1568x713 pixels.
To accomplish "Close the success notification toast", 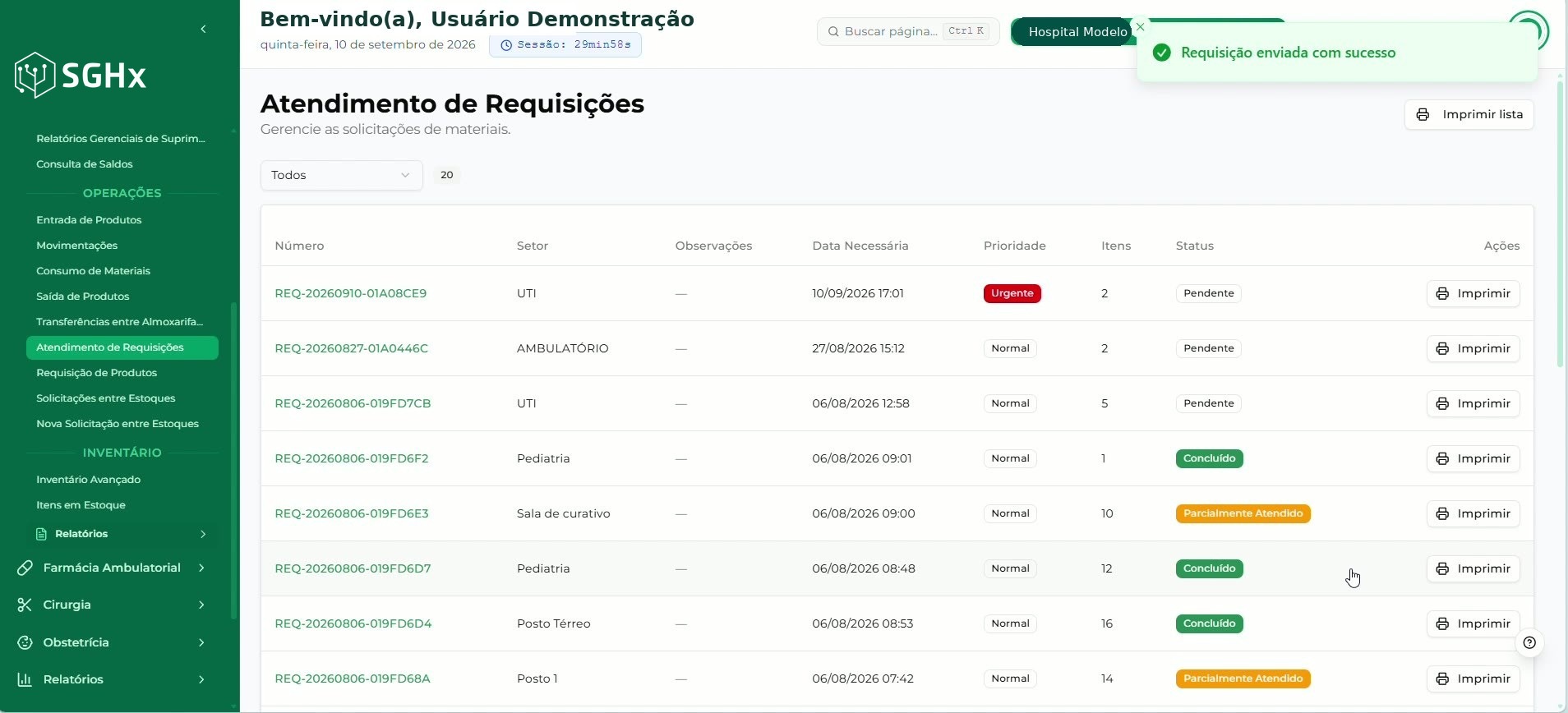I will (x=1140, y=26).
